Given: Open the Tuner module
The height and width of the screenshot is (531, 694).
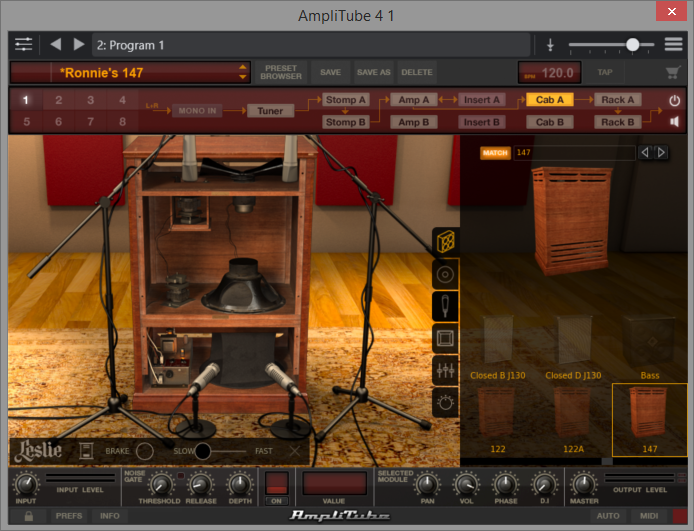Looking at the screenshot, I should click(x=270, y=111).
